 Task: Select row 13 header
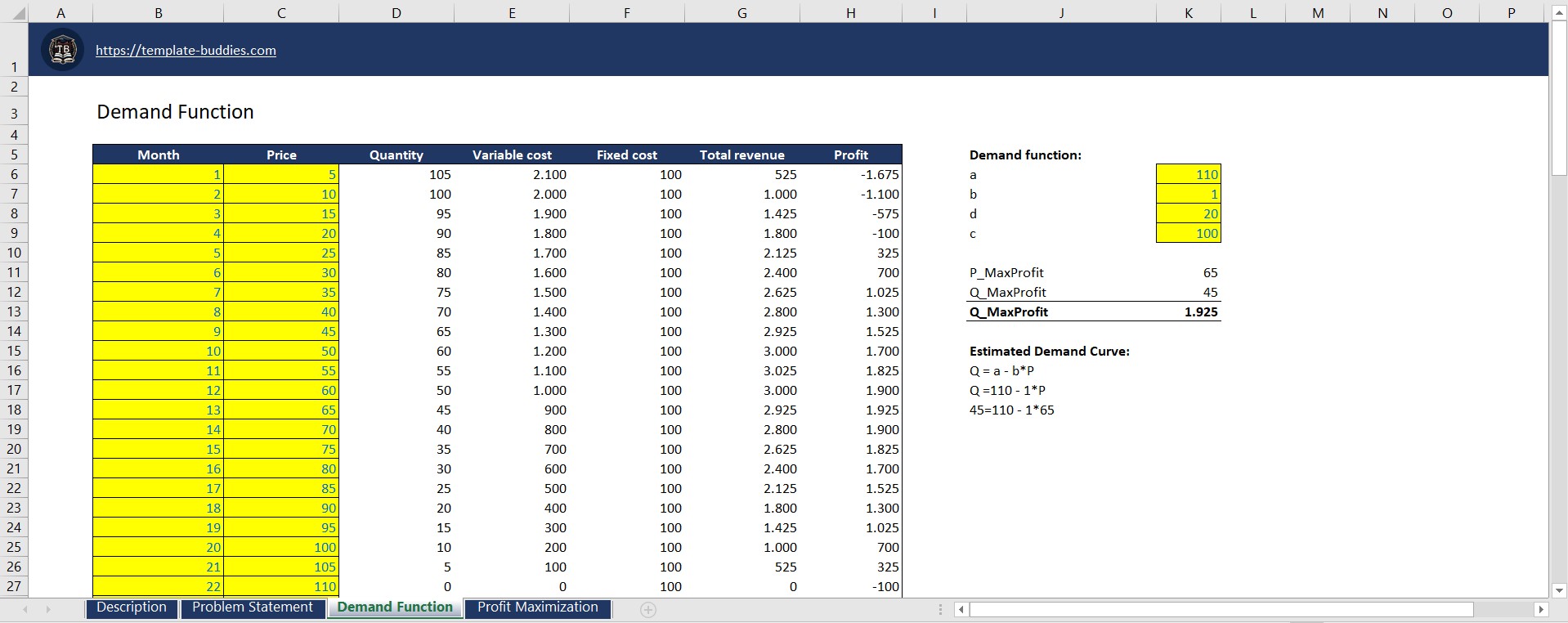pos(14,311)
